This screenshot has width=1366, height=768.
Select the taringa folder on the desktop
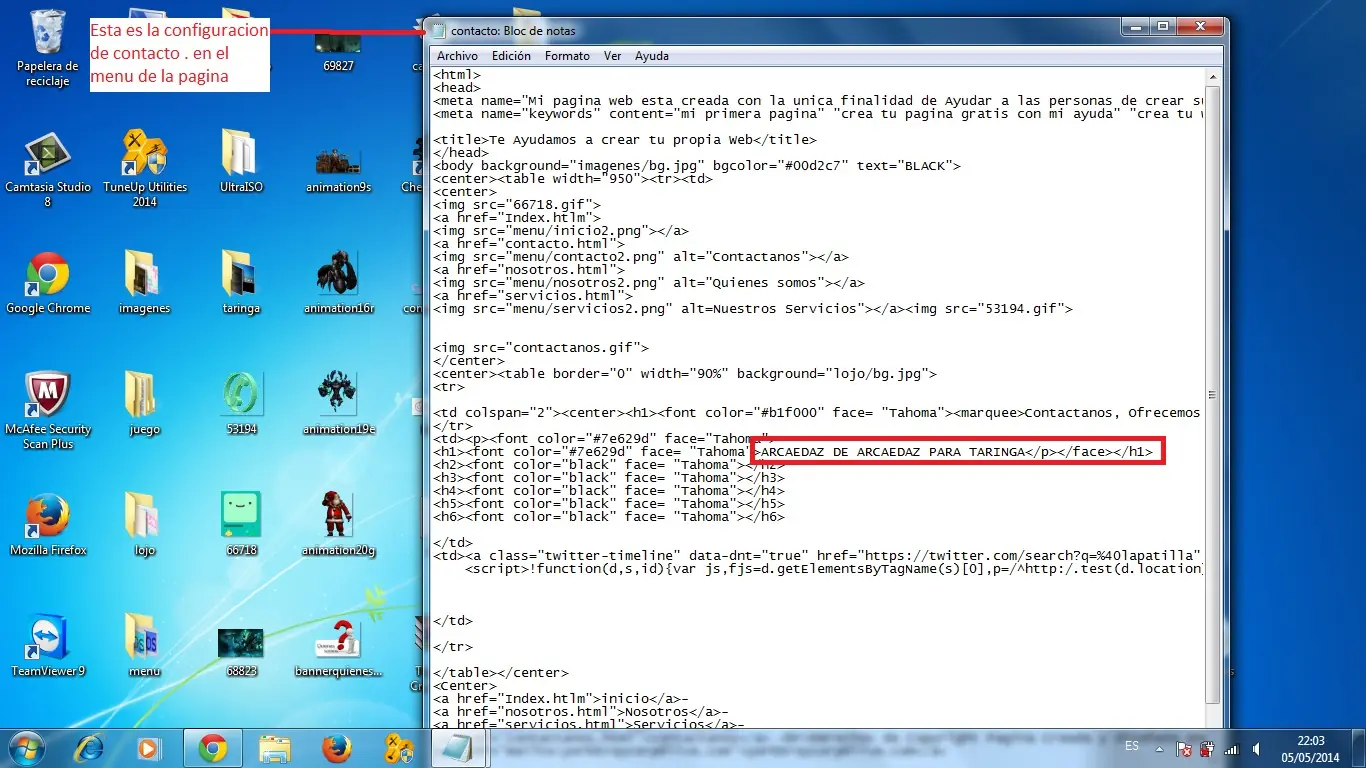pos(241,283)
